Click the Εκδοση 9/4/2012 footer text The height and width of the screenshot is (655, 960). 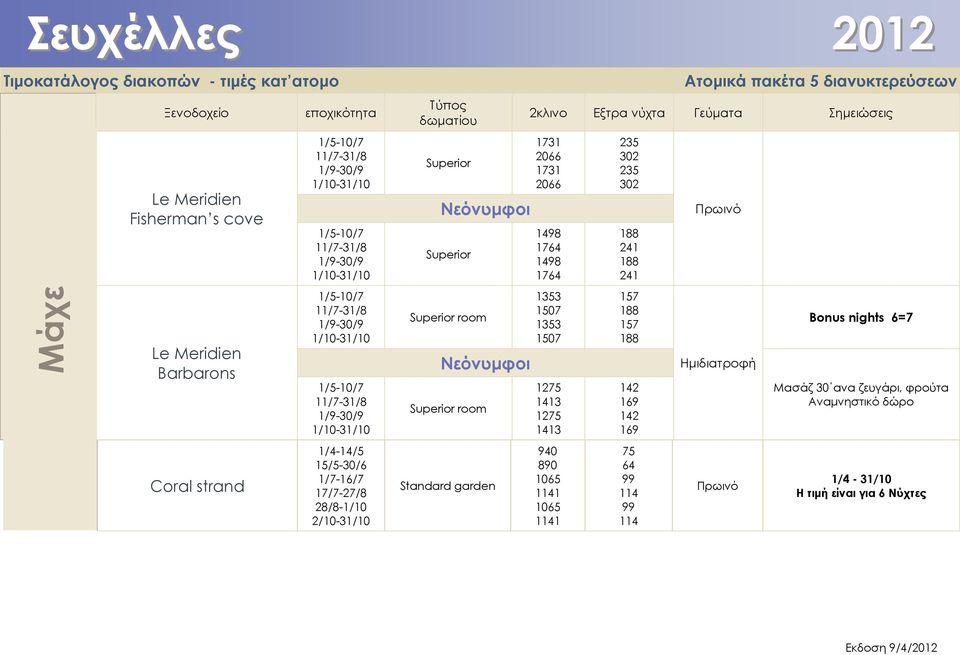[x=891, y=647]
